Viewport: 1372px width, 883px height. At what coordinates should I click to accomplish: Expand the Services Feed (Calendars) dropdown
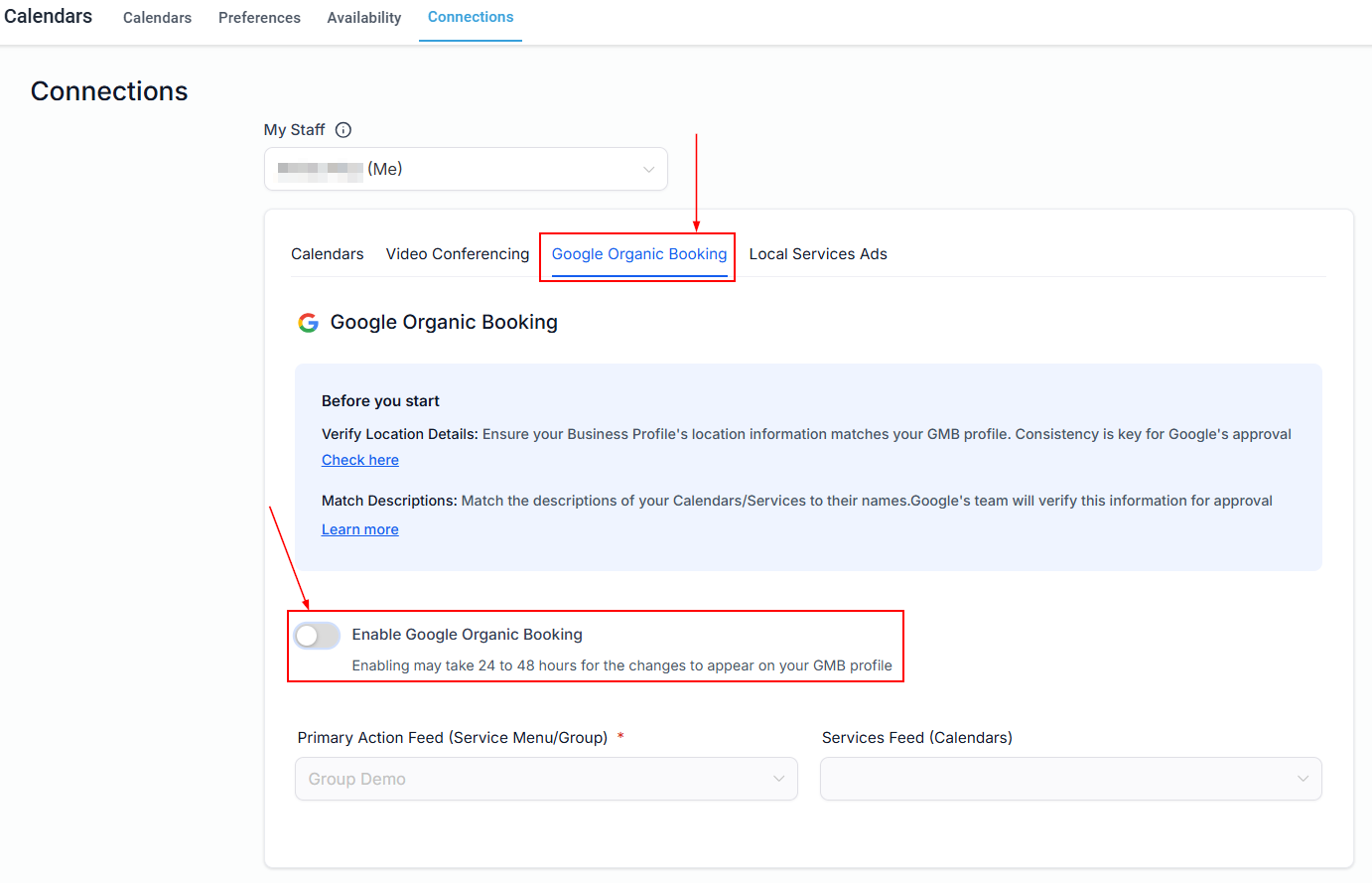coord(1070,779)
